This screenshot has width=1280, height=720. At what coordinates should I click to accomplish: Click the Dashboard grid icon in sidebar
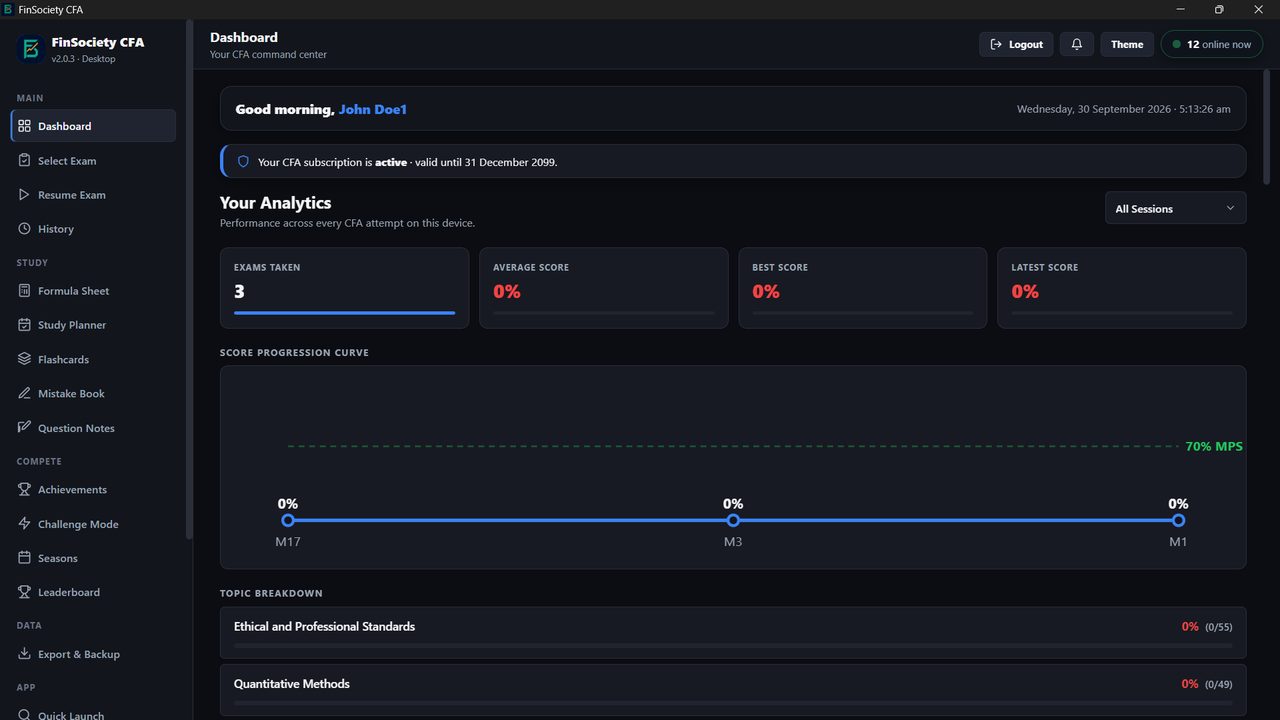coord(25,126)
